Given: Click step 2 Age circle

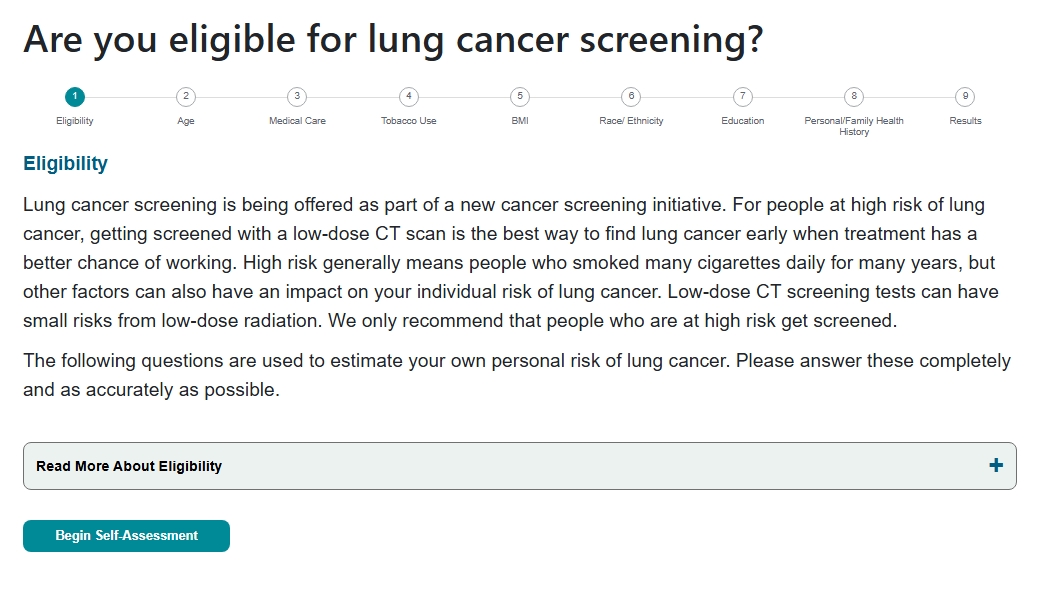Looking at the screenshot, I should pos(186,97).
